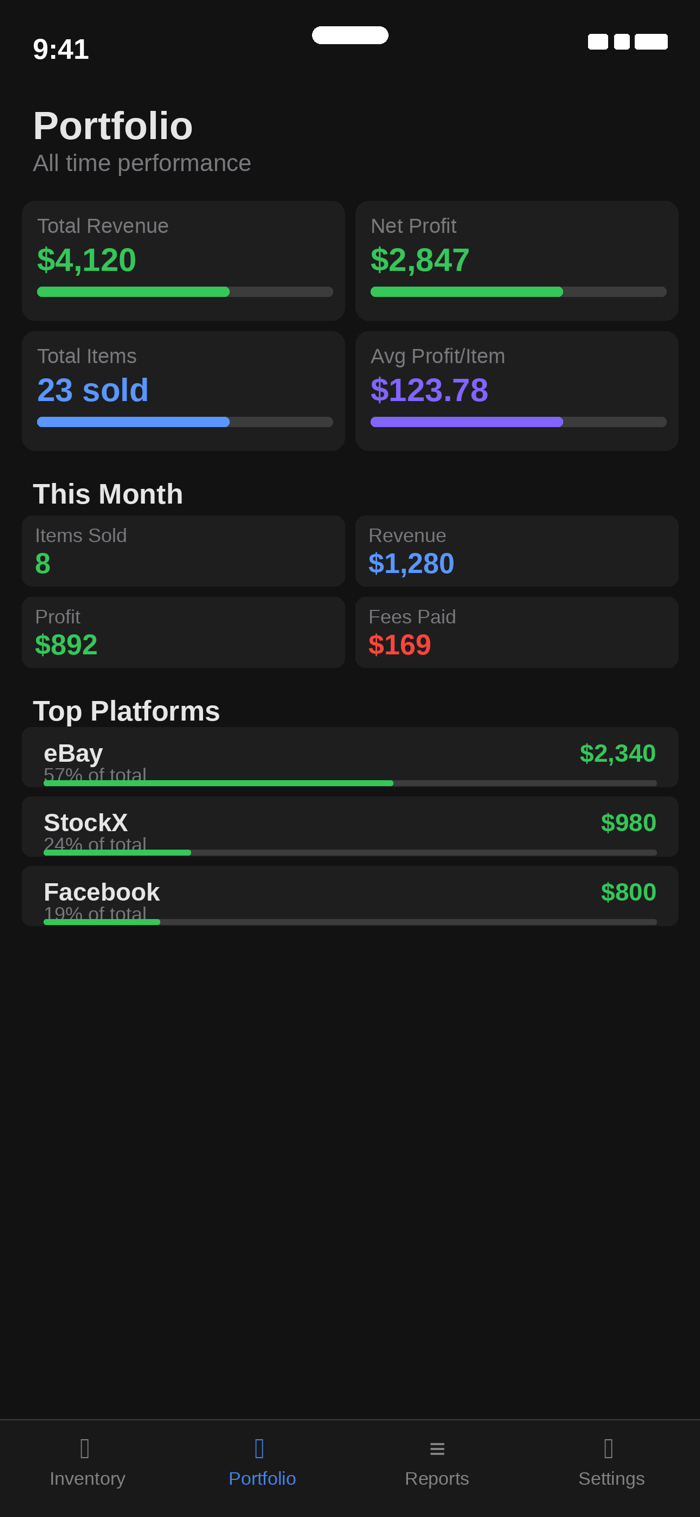Select the eBay platform row
This screenshot has width=700, height=1517.
[x=350, y=757]
